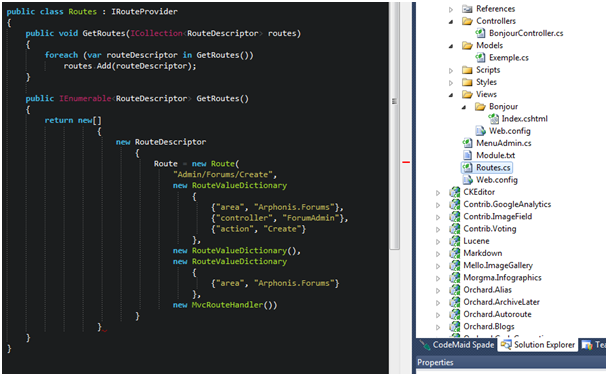Click the Bonjour folder icon
613x376 pixels.
coord(480,106)
